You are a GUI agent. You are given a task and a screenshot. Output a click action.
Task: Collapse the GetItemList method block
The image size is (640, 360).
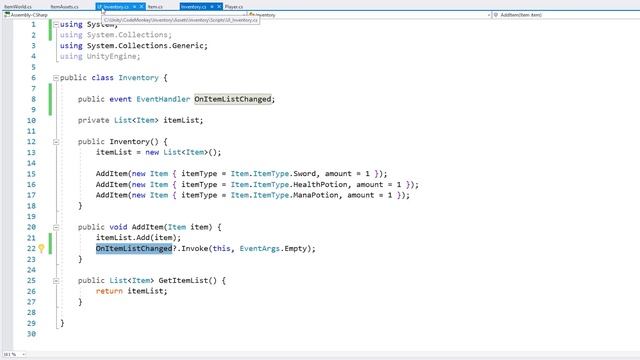pyautogui.click(x=56, y=280)
